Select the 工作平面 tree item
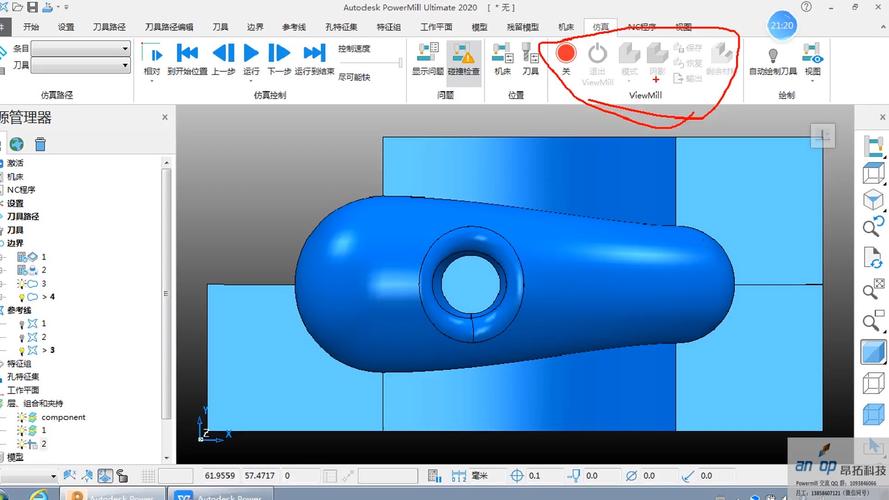 click(23, 391)
